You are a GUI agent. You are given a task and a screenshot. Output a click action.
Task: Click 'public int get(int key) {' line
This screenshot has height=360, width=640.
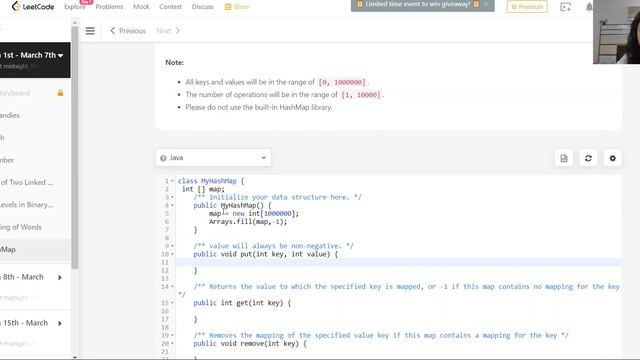(x=242, y=303)
